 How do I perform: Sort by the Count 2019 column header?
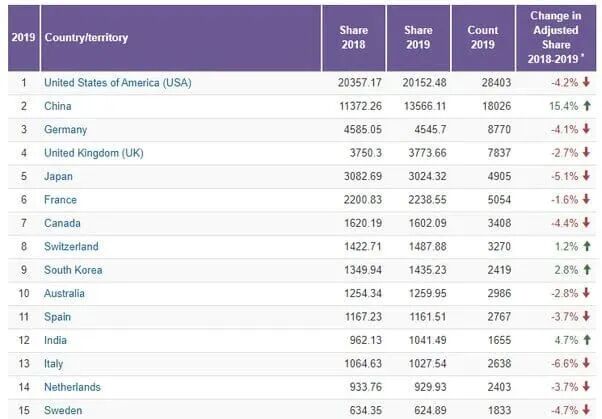click(483, 38)
